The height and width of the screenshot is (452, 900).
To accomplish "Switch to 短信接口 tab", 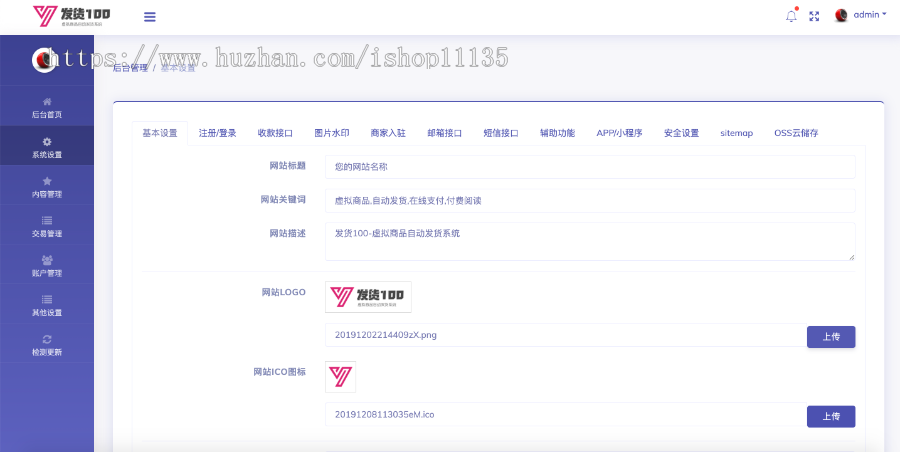I will point(501,133).
